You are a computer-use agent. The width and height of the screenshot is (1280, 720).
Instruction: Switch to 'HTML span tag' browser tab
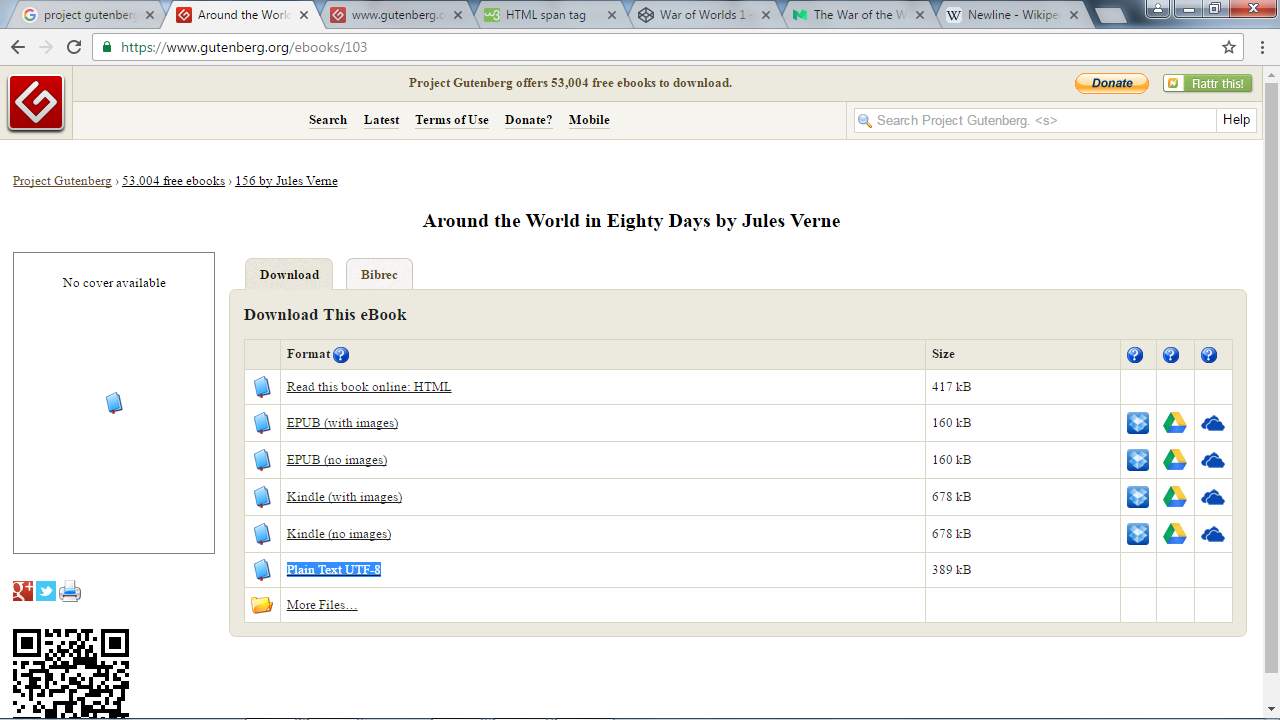[x=549, y=15]
